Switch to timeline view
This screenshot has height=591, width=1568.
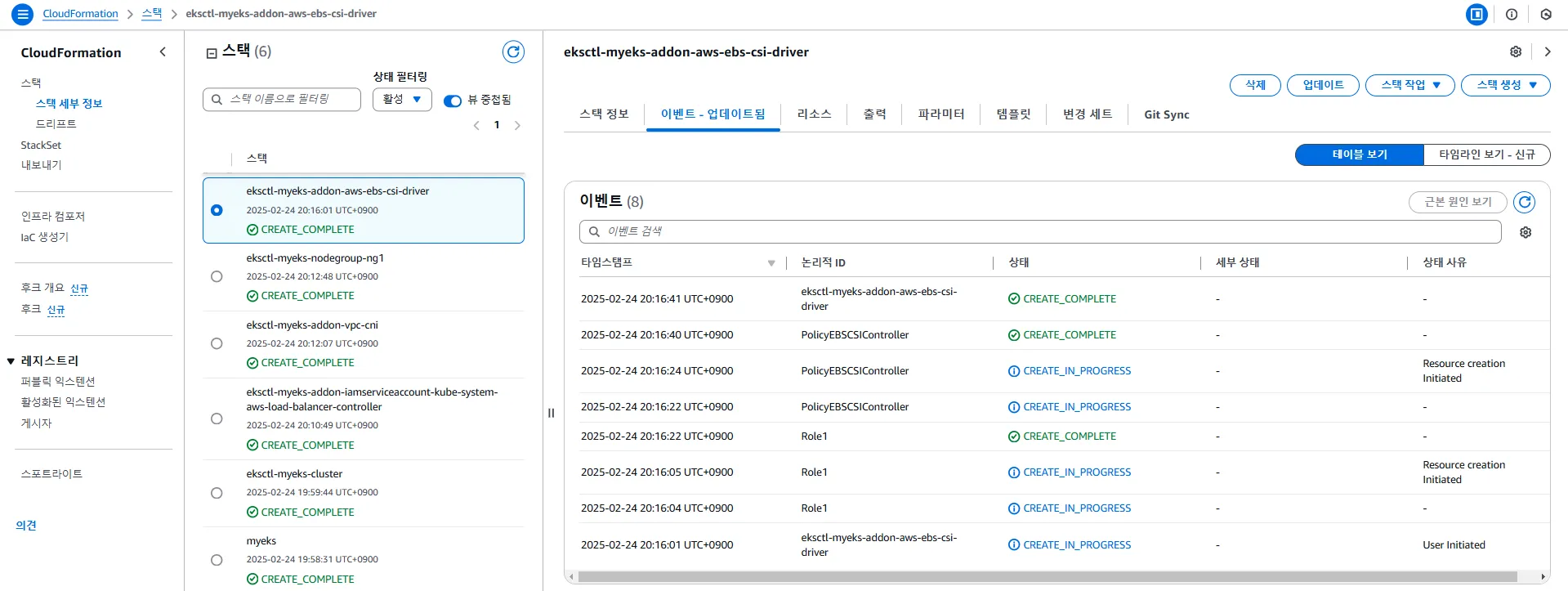(1487, 154)
